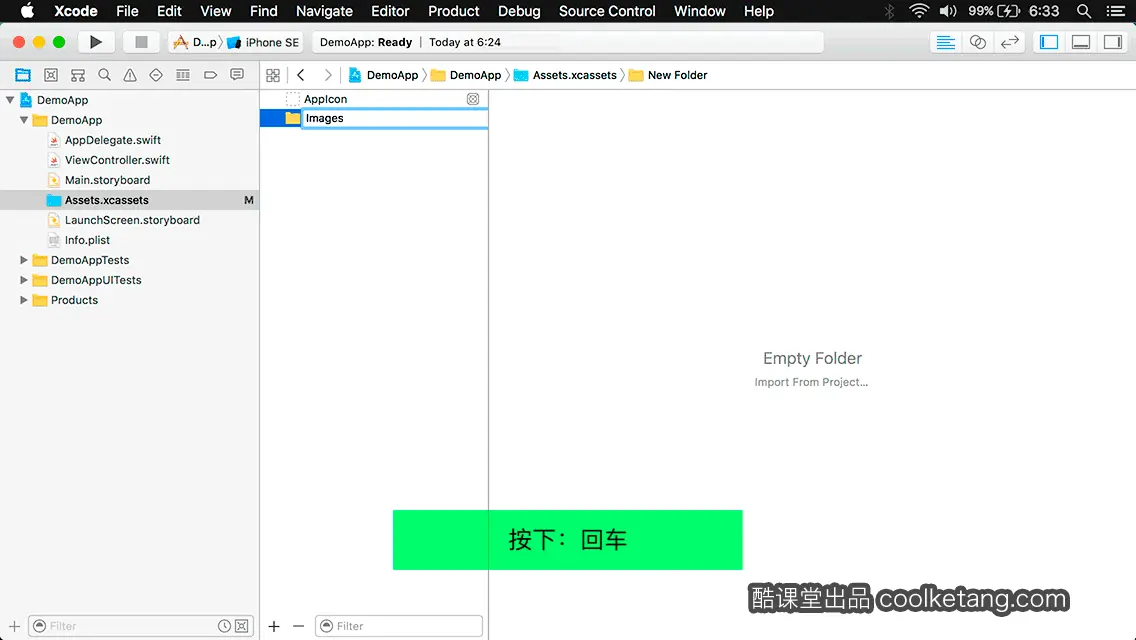This screenshot has height=640, width=1136.
Task: Switch to Standard editor
Action: [x=945, y=42]
